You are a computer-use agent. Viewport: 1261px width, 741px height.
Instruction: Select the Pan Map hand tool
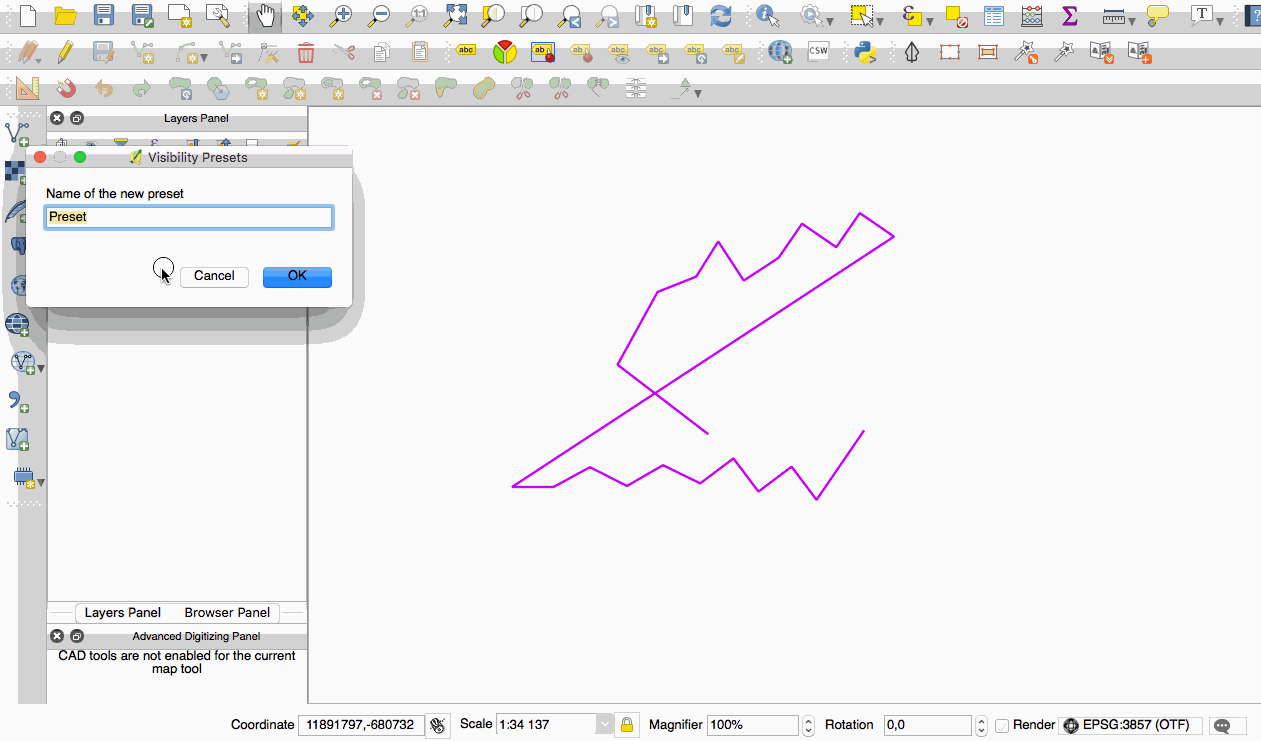(264, 16)
